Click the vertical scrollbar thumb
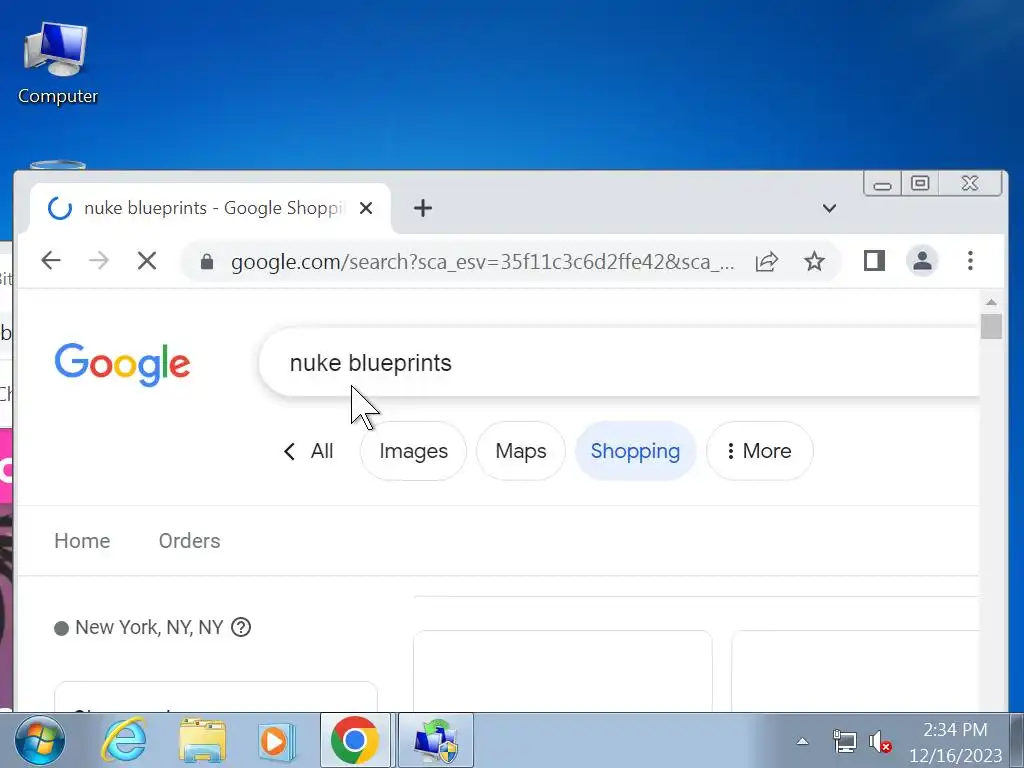The width and height of the screenshot is (1024, 768). tap(991, 327)
